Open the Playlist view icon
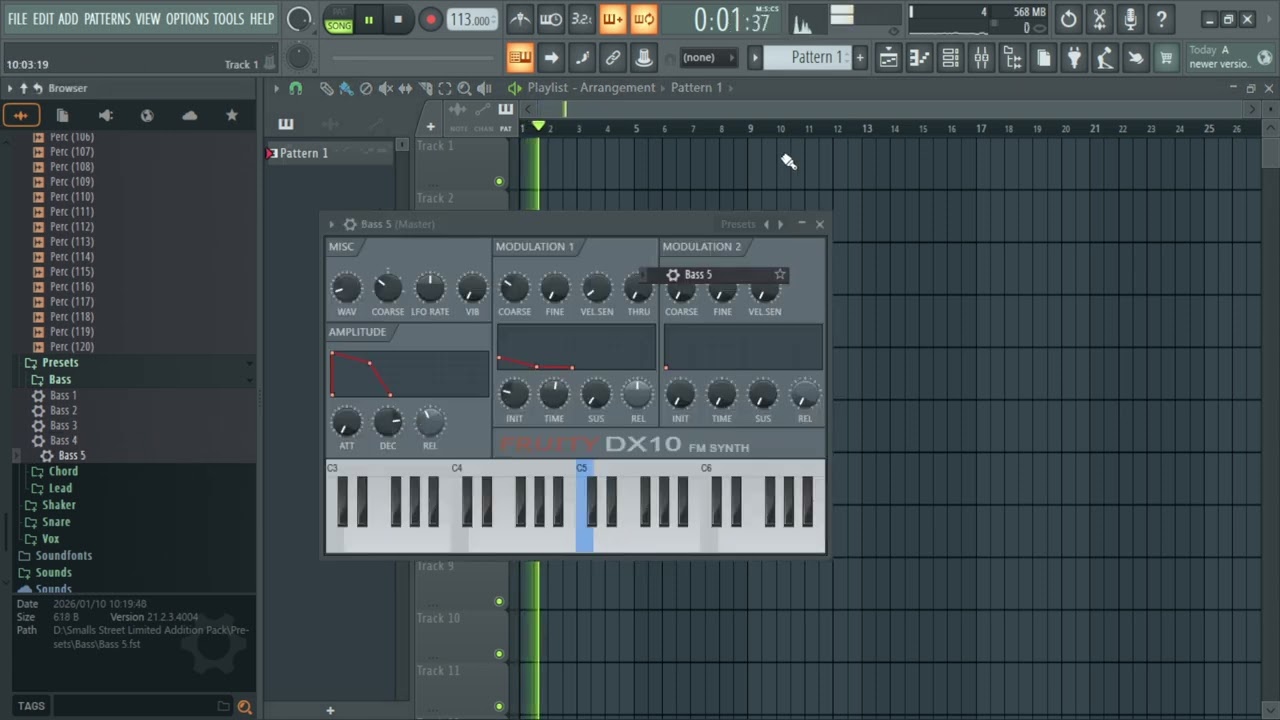This screenshot has width=1280, height=720. pyautogui.click(x=889, y=58)
